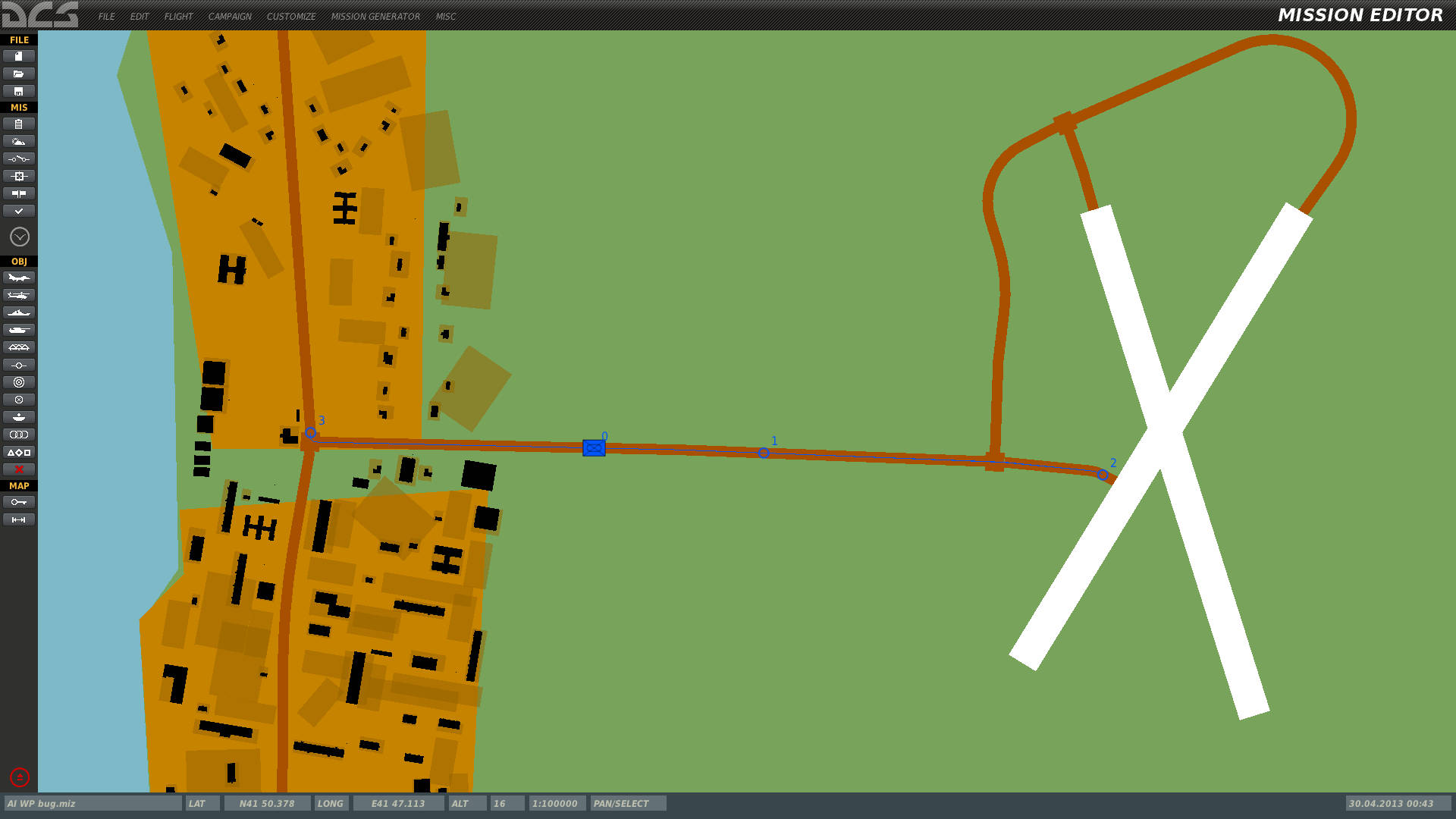The image size is (1456, 819).
Task: Click the circled-x trigger zone icon
Action: click(19, 400)
